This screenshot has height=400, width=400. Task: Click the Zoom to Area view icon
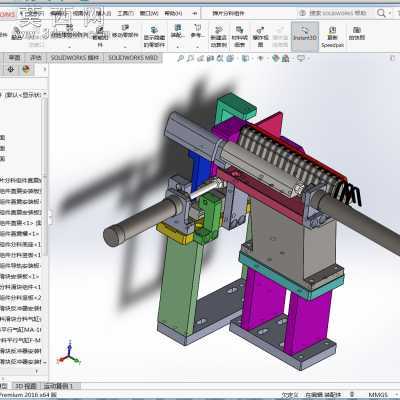[x=190, y=59]
